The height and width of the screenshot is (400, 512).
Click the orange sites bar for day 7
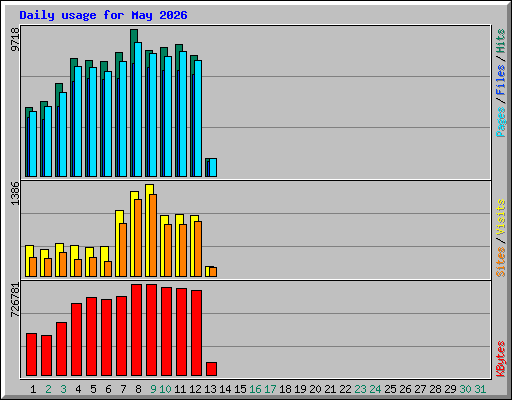(x=123, y=250)
